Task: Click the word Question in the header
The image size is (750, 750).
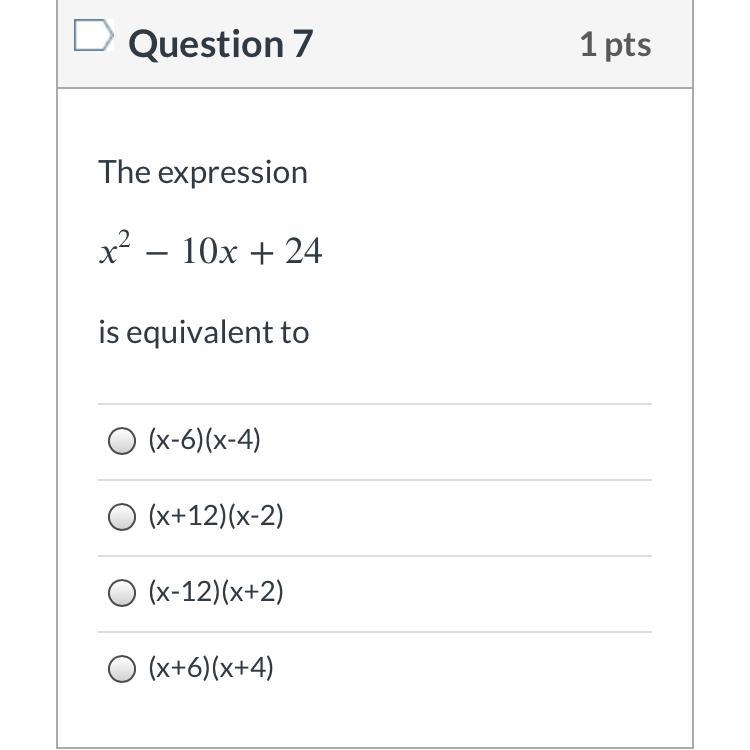Action: pos(206,45)
